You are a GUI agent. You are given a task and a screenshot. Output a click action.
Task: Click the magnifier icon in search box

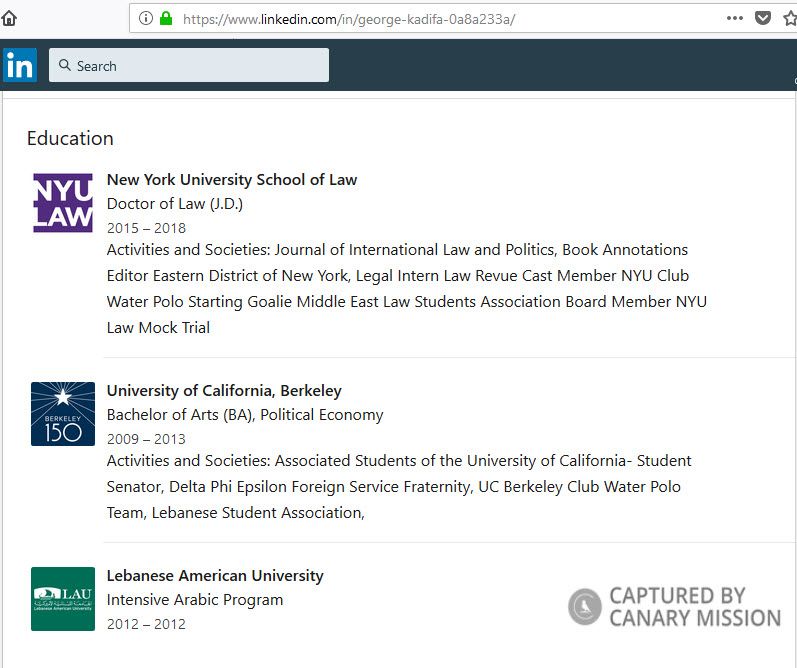point(65,66)
